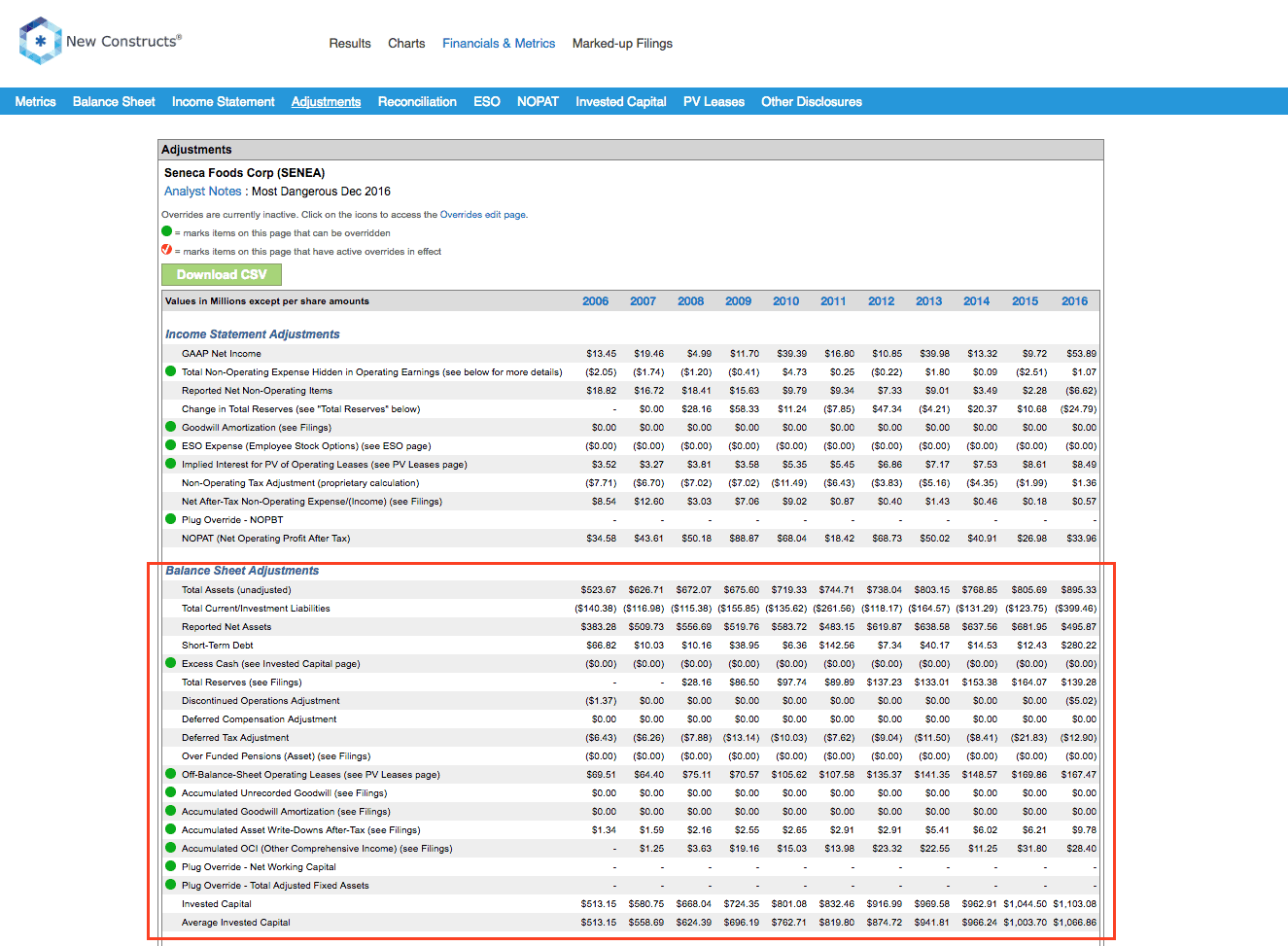Click the Download CSV button

pyautogui.click(x=222, y=274)
